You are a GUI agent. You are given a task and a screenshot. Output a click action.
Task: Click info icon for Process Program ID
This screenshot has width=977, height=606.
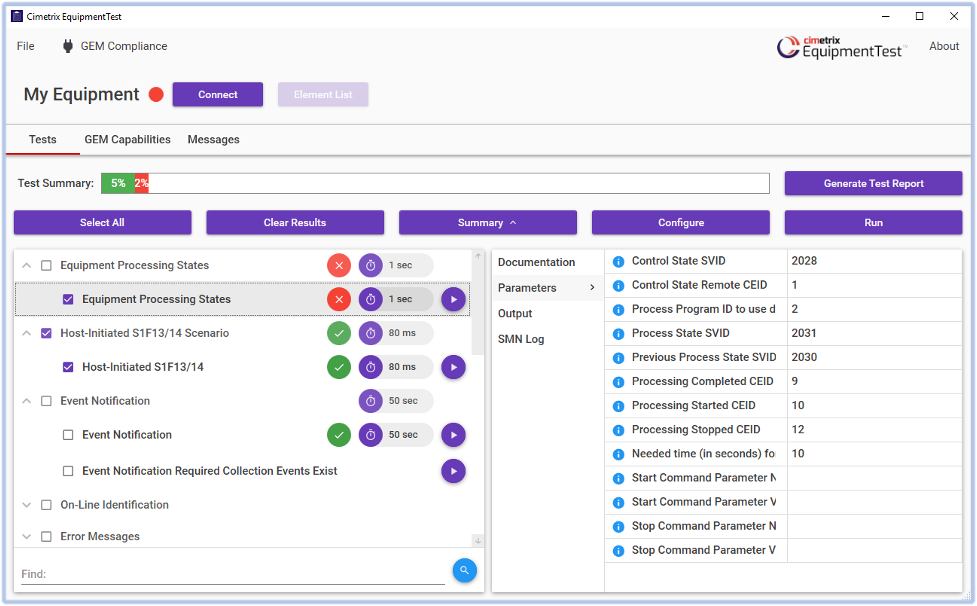(x=619, y=310)
